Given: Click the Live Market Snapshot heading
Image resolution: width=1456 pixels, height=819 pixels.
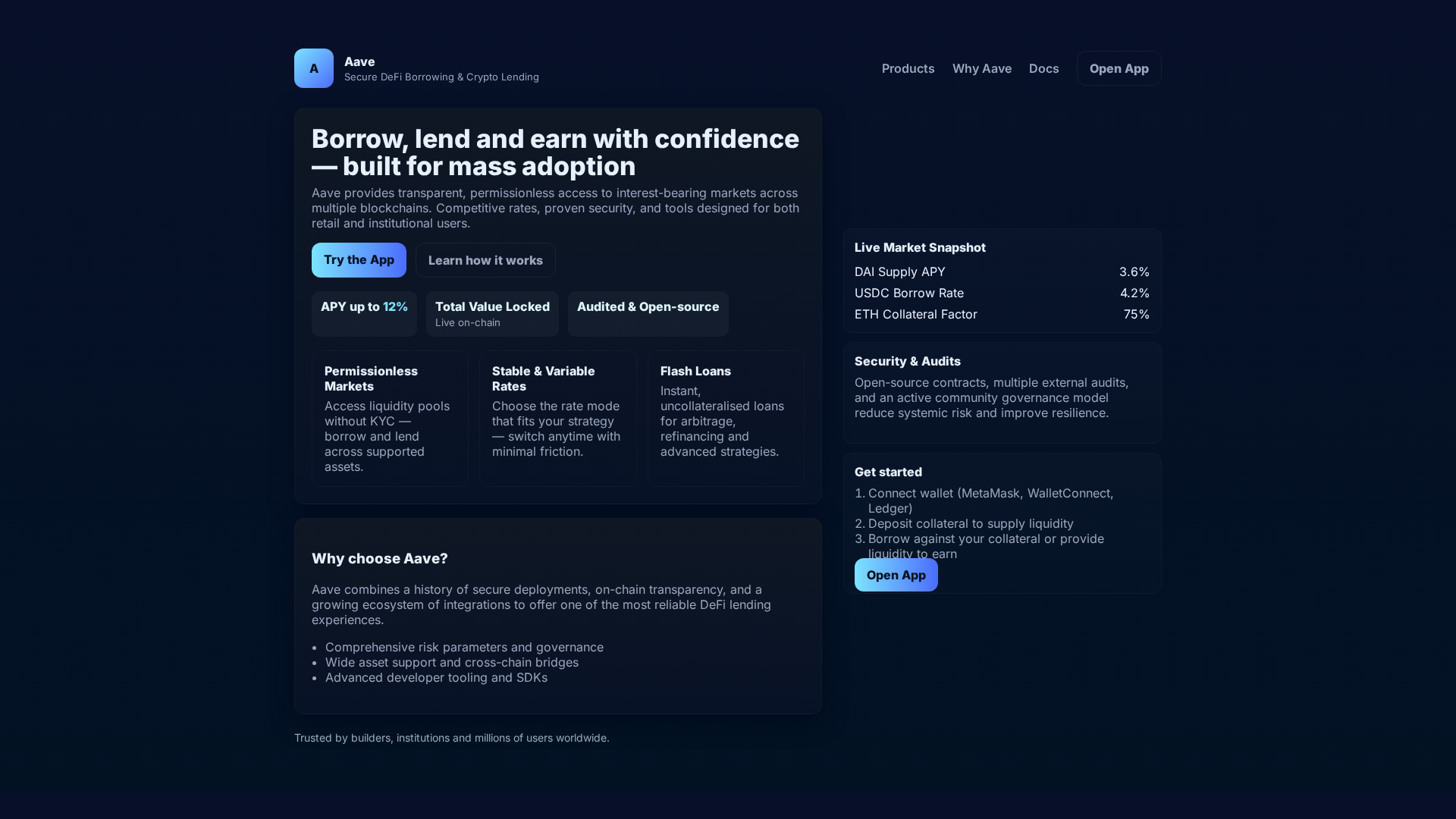Looking at the screenshot, I should click(x=920, y=247).
